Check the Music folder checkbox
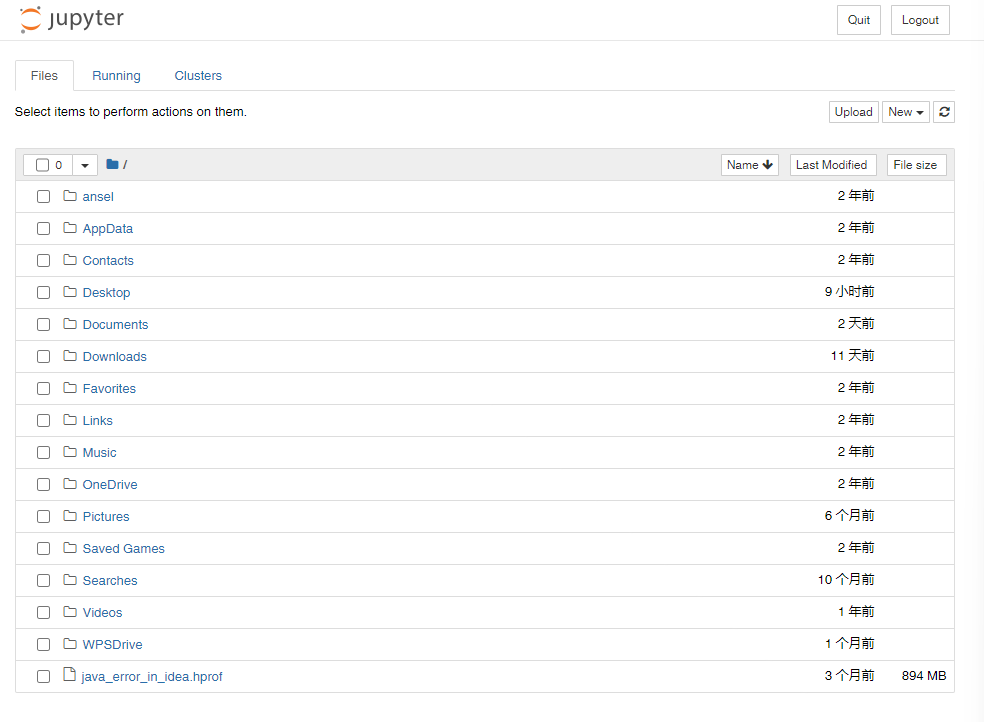 pyautogui.click(x=43, y=452)
